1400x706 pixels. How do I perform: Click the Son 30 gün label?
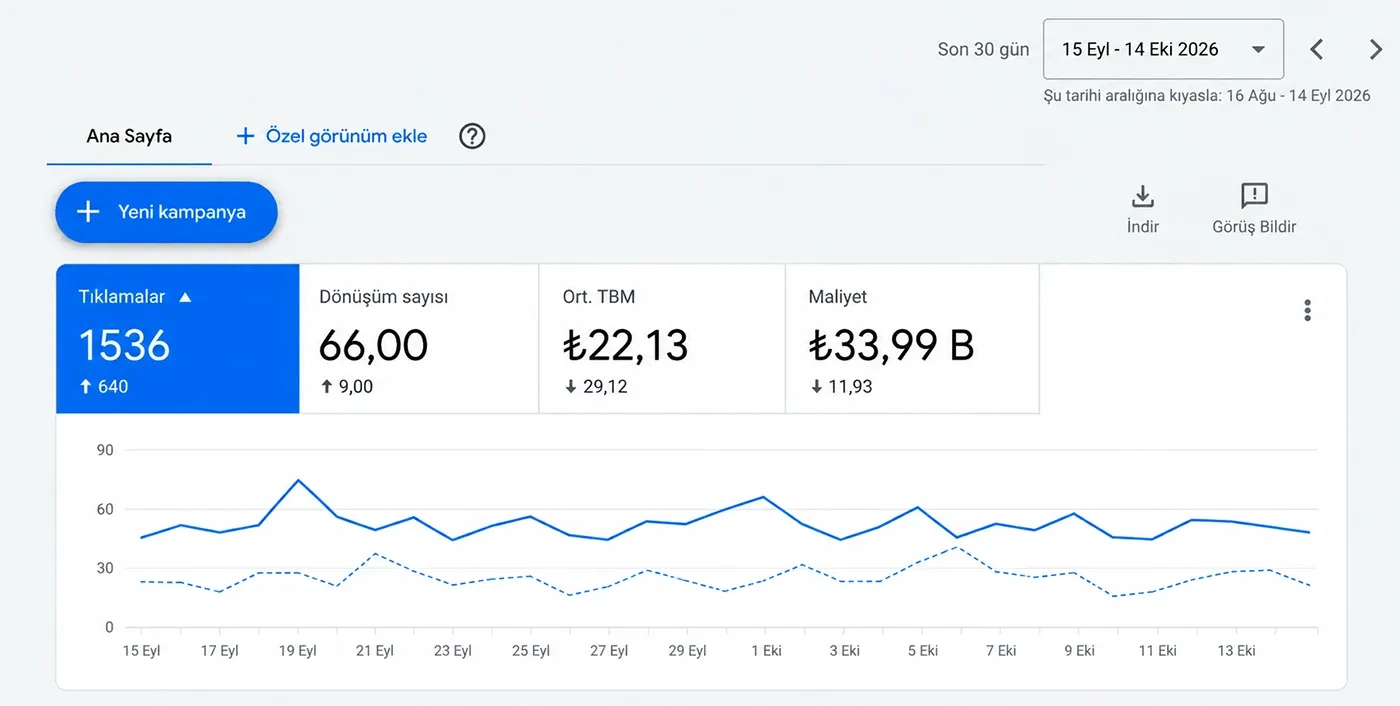tap(983, 49)
